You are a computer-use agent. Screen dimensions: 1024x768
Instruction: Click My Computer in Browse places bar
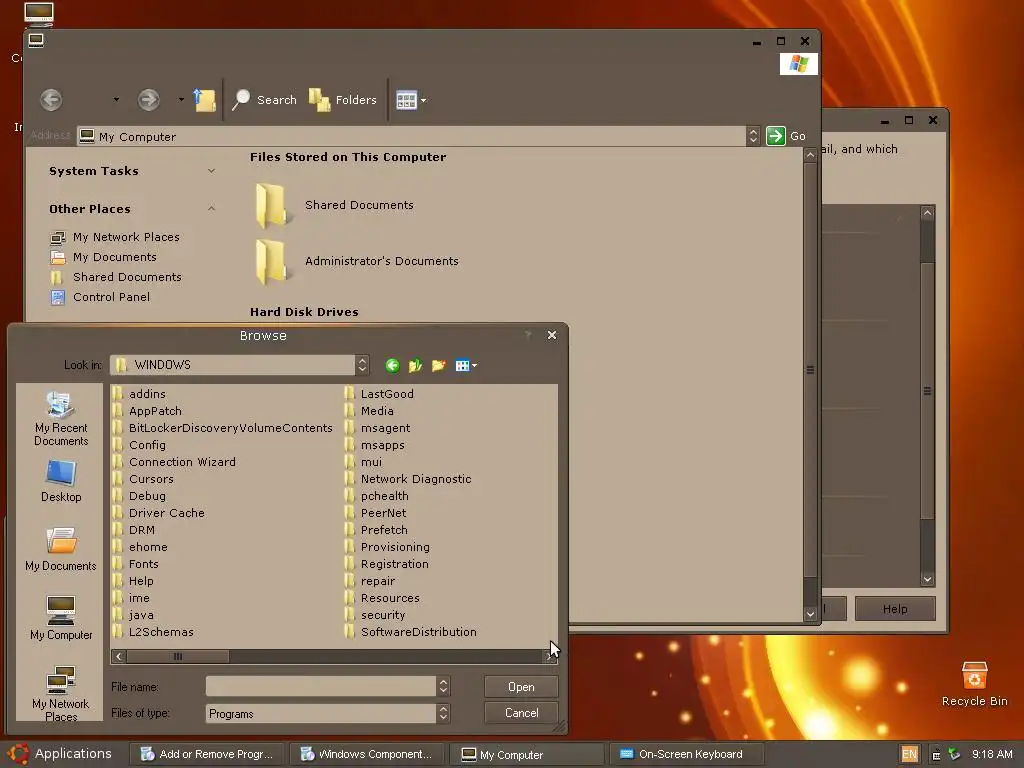point(61,618)
